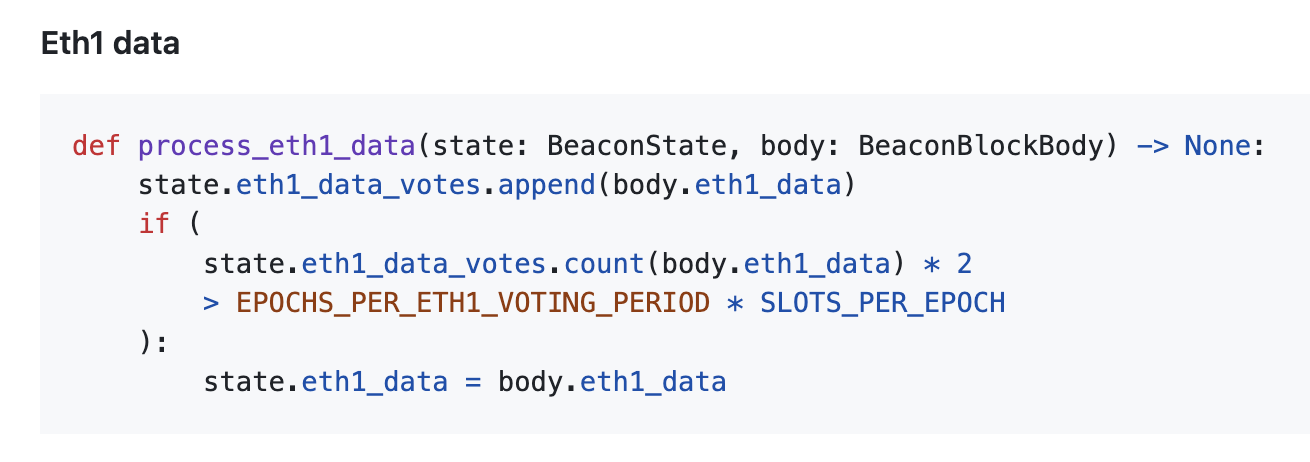The width and height of the screenshot is (1310, 462).
Task: Click the EPOCHS_PER_ETH1_VOTING_PERIOD constant
Action: [472, 303]
